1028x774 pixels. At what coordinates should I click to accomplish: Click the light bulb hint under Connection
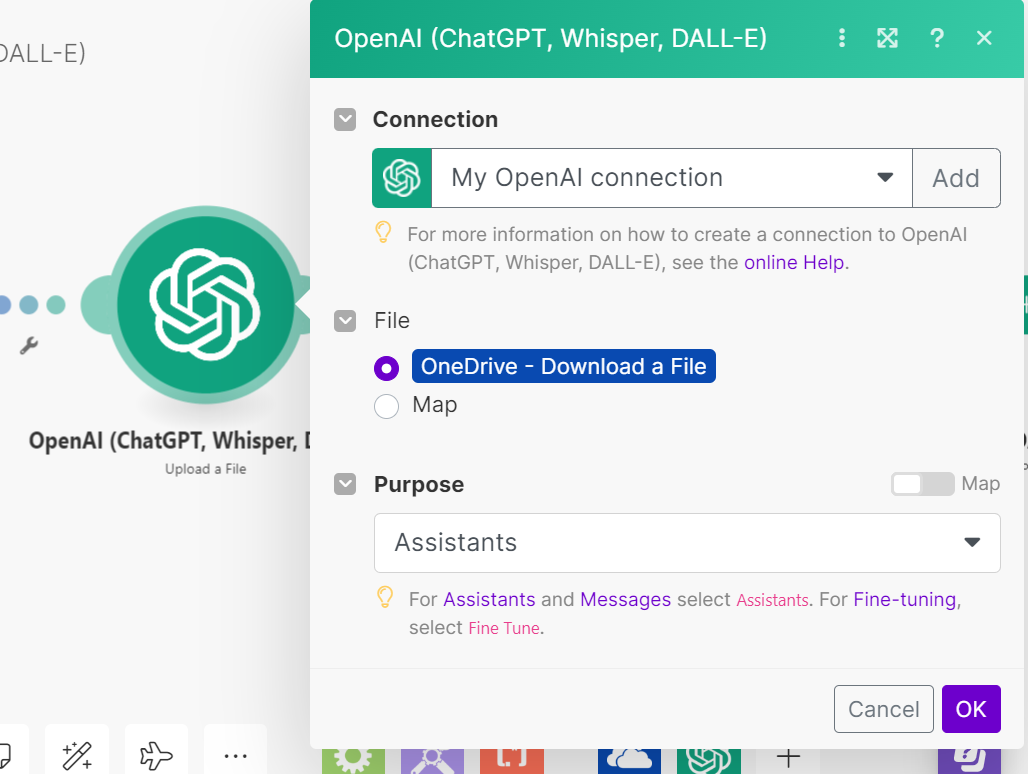(x=384, y=233)
